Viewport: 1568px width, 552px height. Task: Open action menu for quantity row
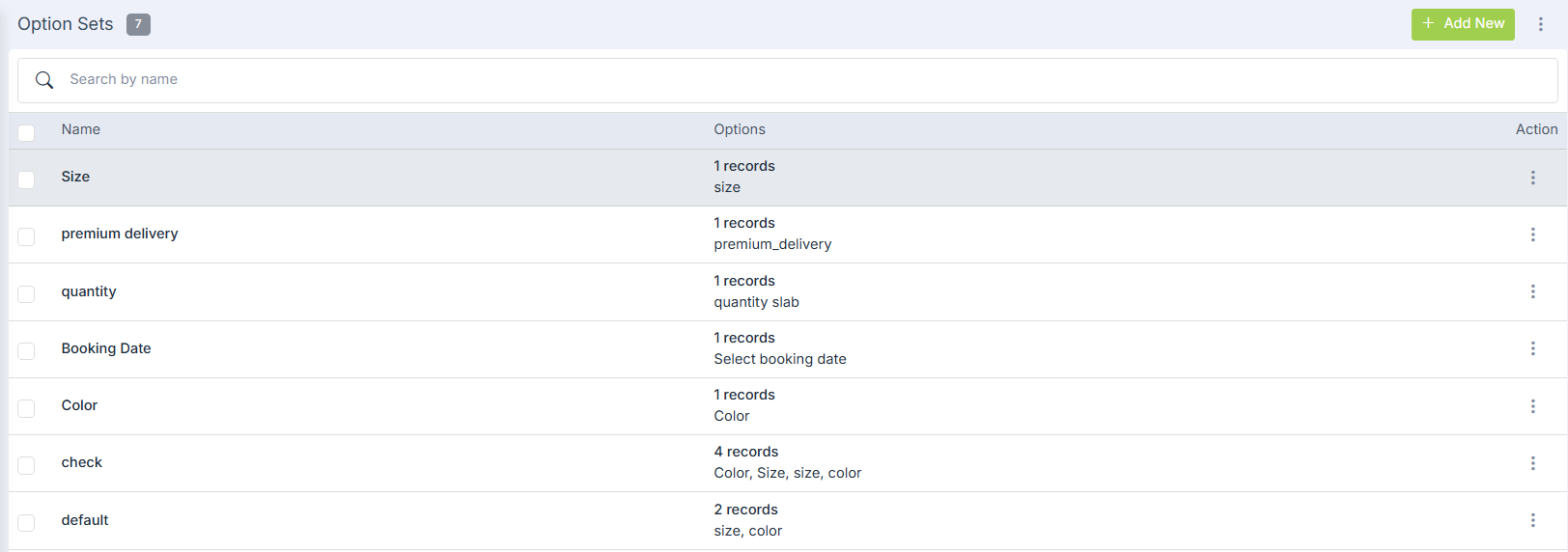(1532, 291)
